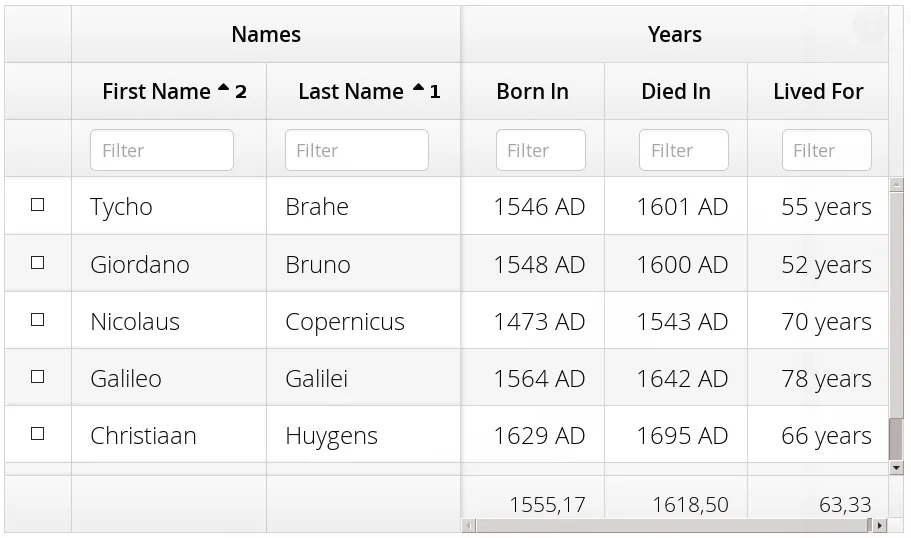The image size is (911, 538).
Task: Sort by the Died In column header
Action: click(x=676, y=91)
